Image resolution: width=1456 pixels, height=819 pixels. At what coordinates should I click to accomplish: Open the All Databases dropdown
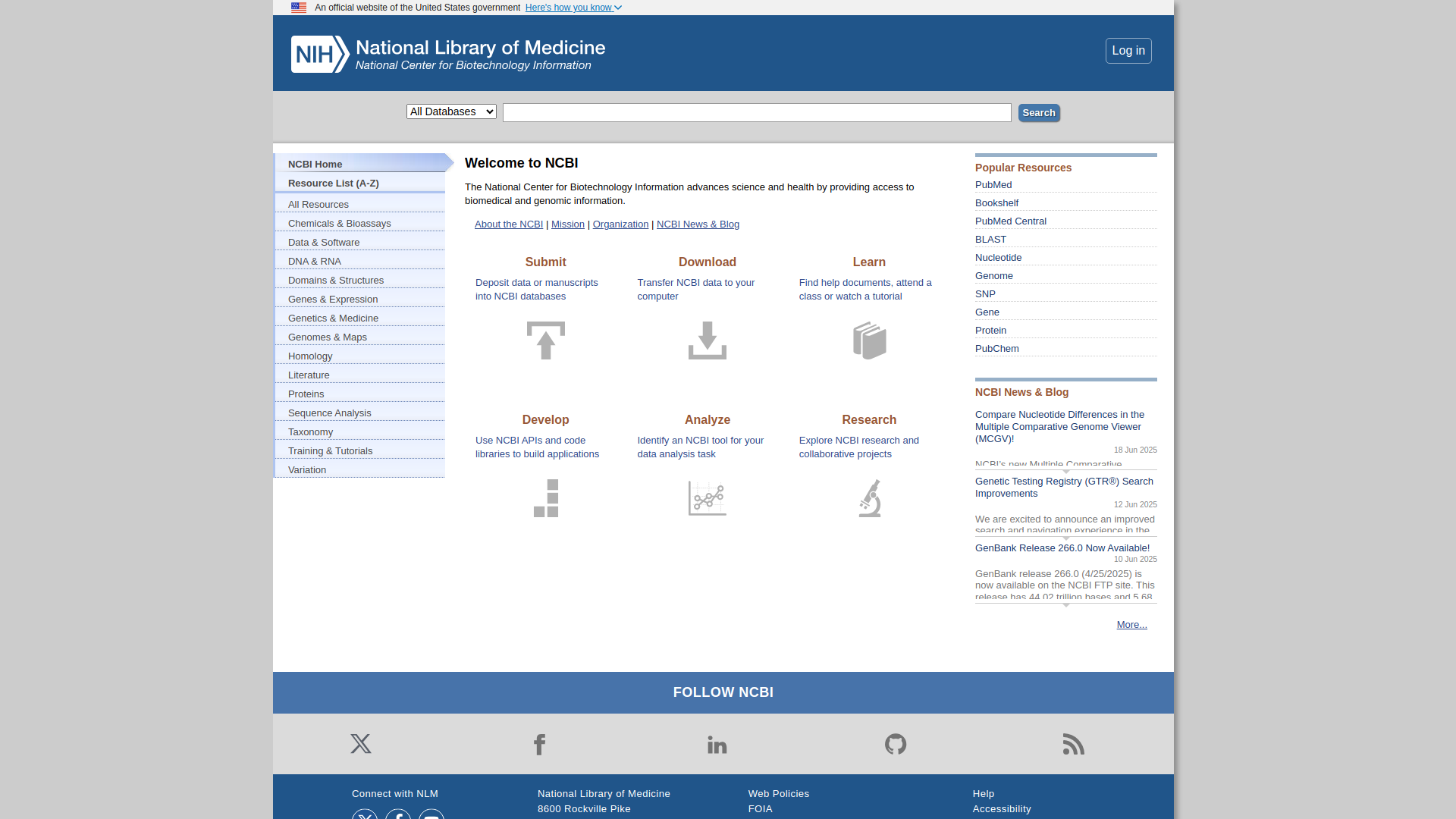click(451, 111)
